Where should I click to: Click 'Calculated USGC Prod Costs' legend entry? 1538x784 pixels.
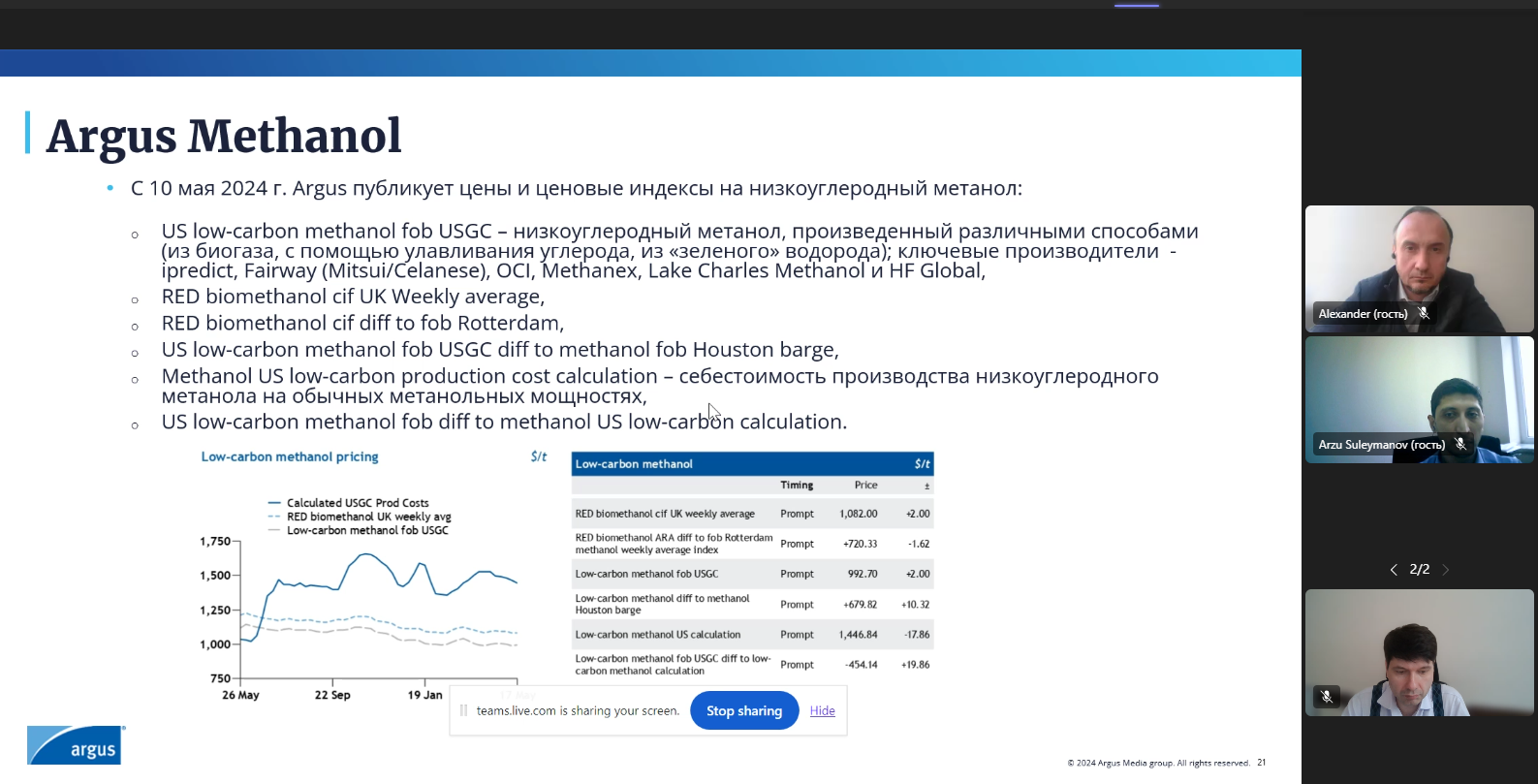[358, 503]
